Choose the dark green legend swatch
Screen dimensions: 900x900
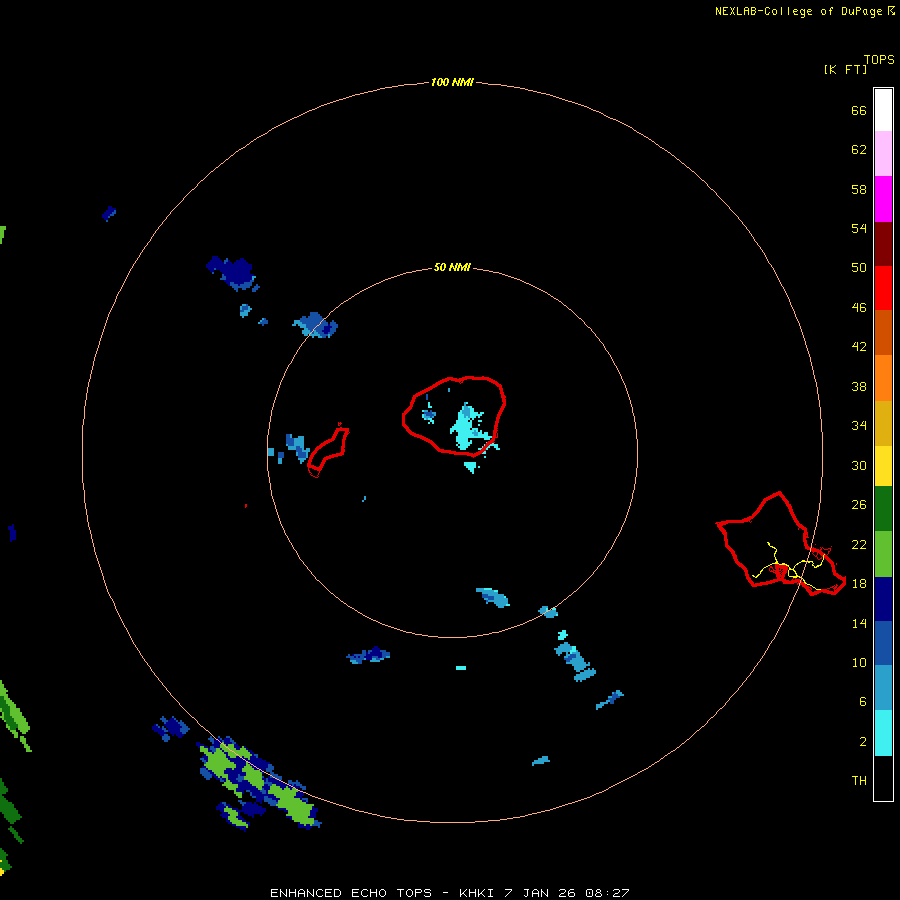coord(883,509)
